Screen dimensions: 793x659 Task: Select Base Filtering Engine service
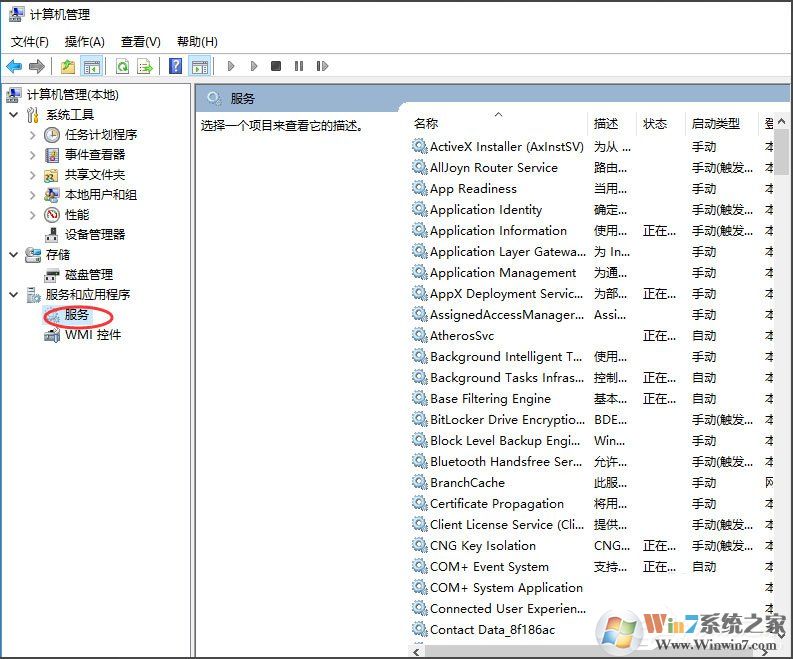[490, 399]
